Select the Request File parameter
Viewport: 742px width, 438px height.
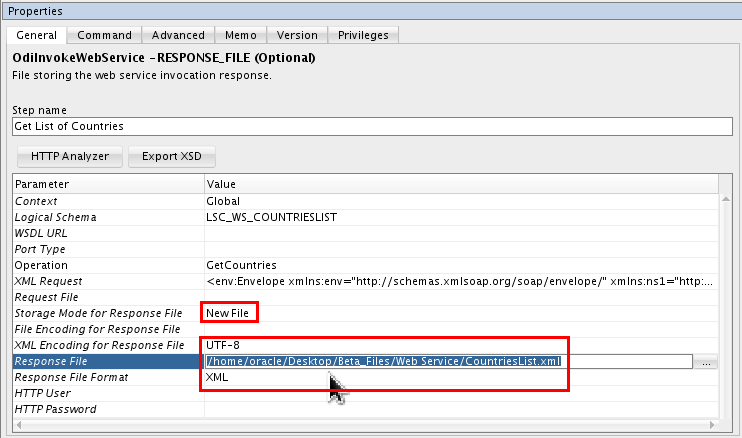[108, 297]
